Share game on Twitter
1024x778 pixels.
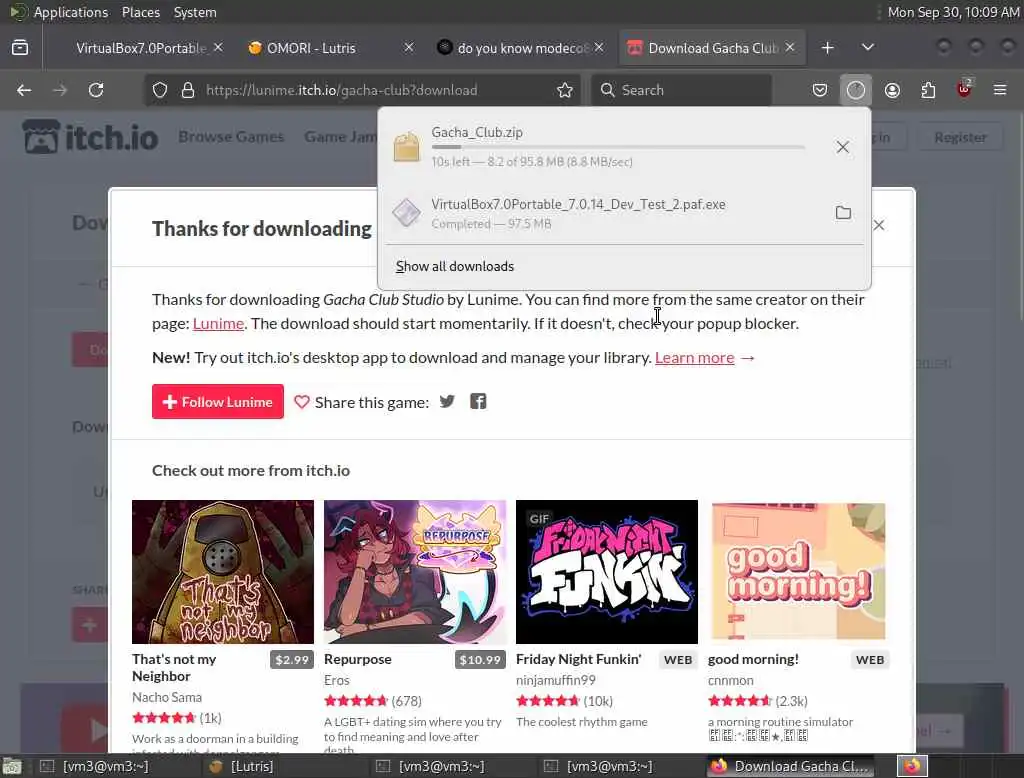[447, 401]
